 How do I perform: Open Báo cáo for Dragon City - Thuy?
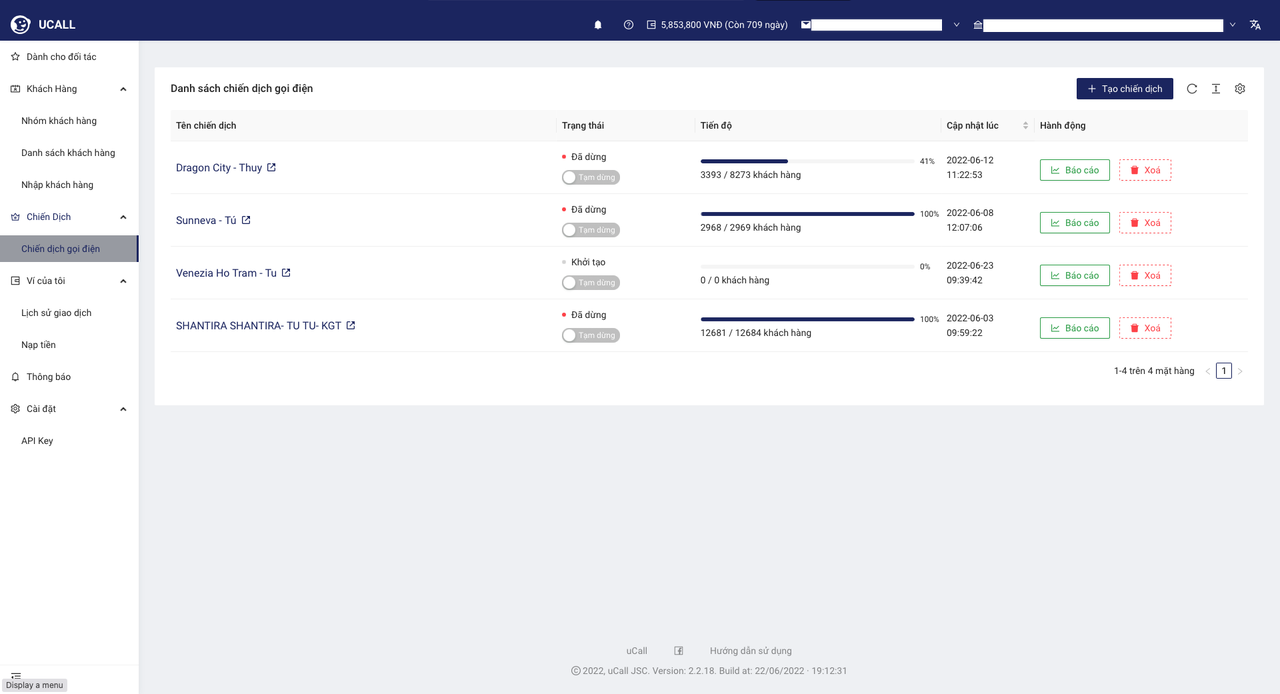coord(1075,170)
